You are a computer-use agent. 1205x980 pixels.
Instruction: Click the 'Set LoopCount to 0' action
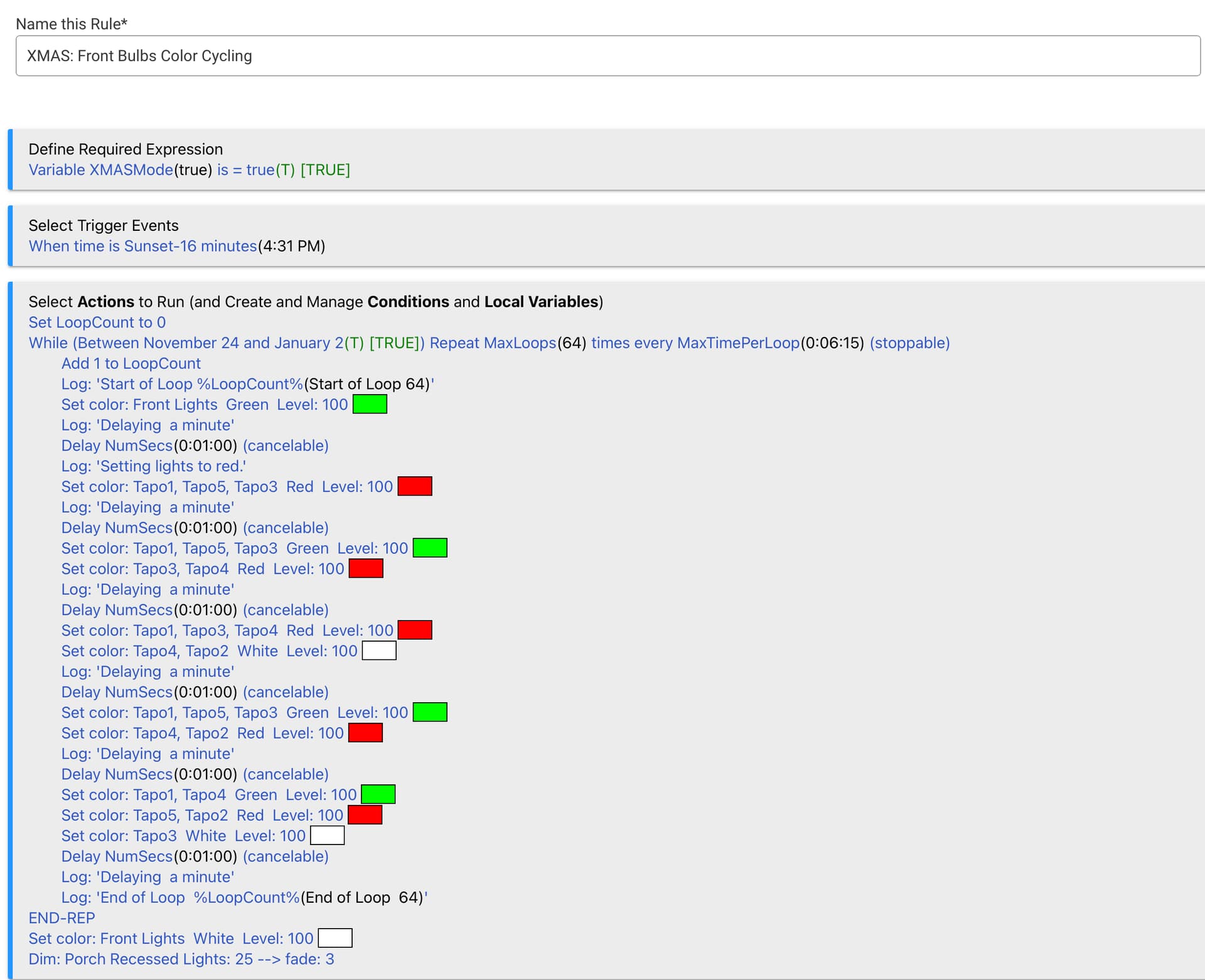97,322
